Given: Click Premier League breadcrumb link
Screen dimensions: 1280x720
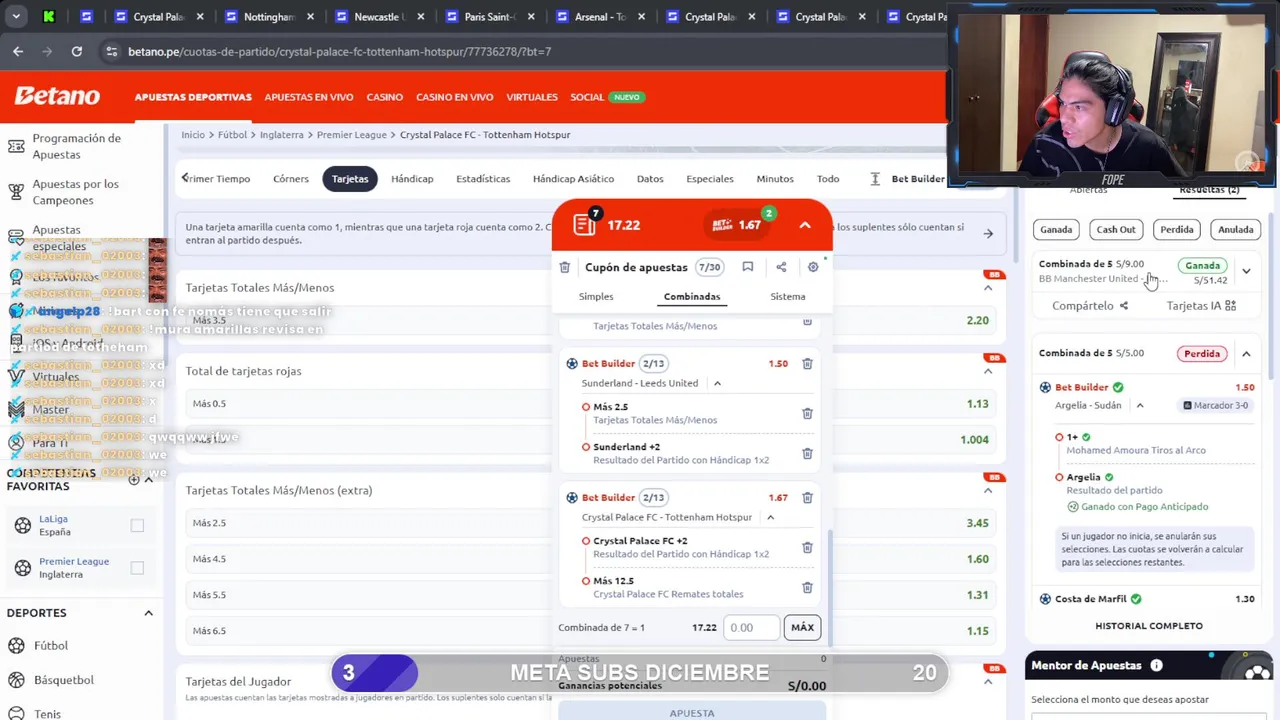Looking at the screenshot, I should coord(353,135).
